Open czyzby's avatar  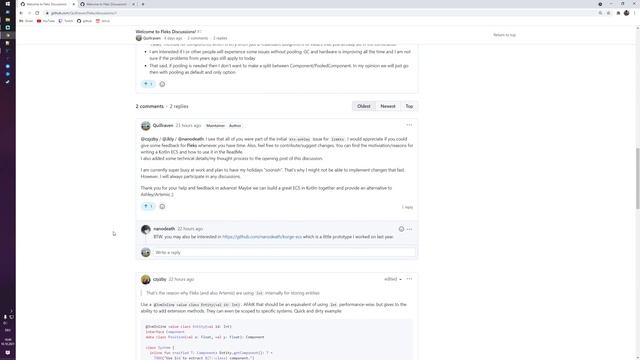[146, 280]
